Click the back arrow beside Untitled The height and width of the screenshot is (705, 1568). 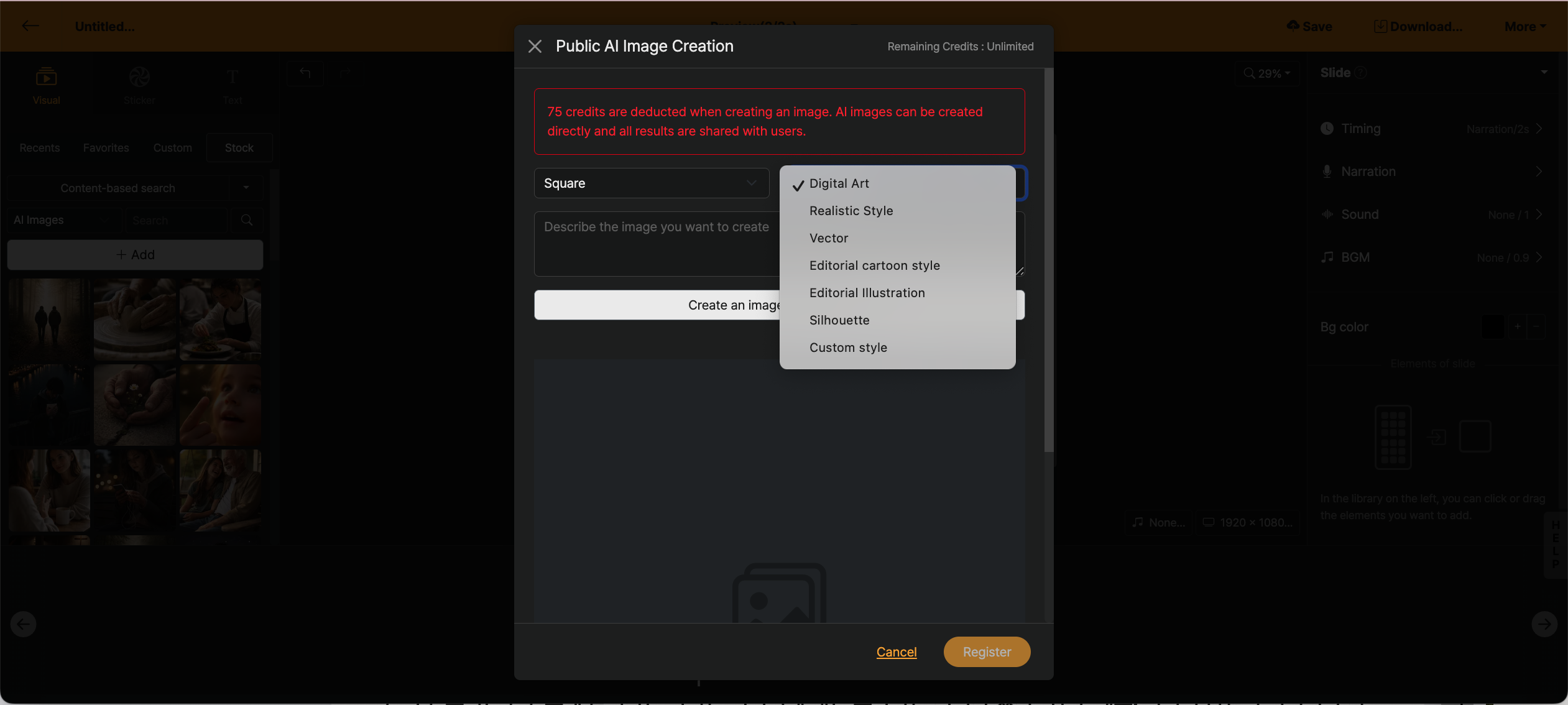30,26
